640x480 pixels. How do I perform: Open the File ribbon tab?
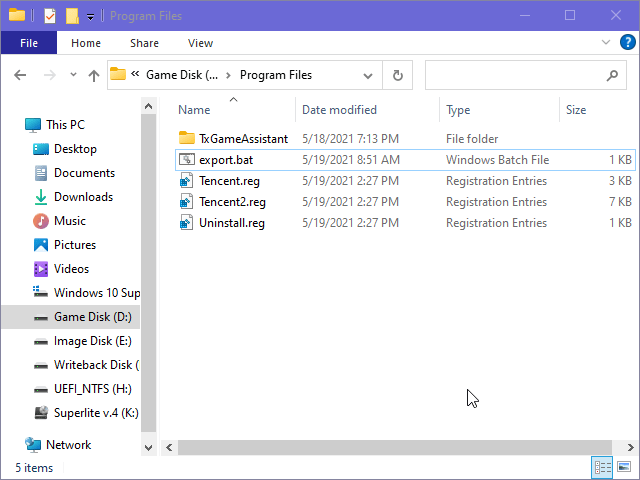[29, 43]
